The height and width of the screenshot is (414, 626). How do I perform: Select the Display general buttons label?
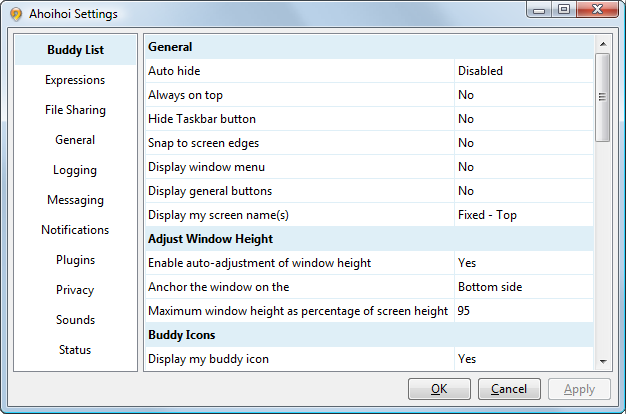pos(210,191)
